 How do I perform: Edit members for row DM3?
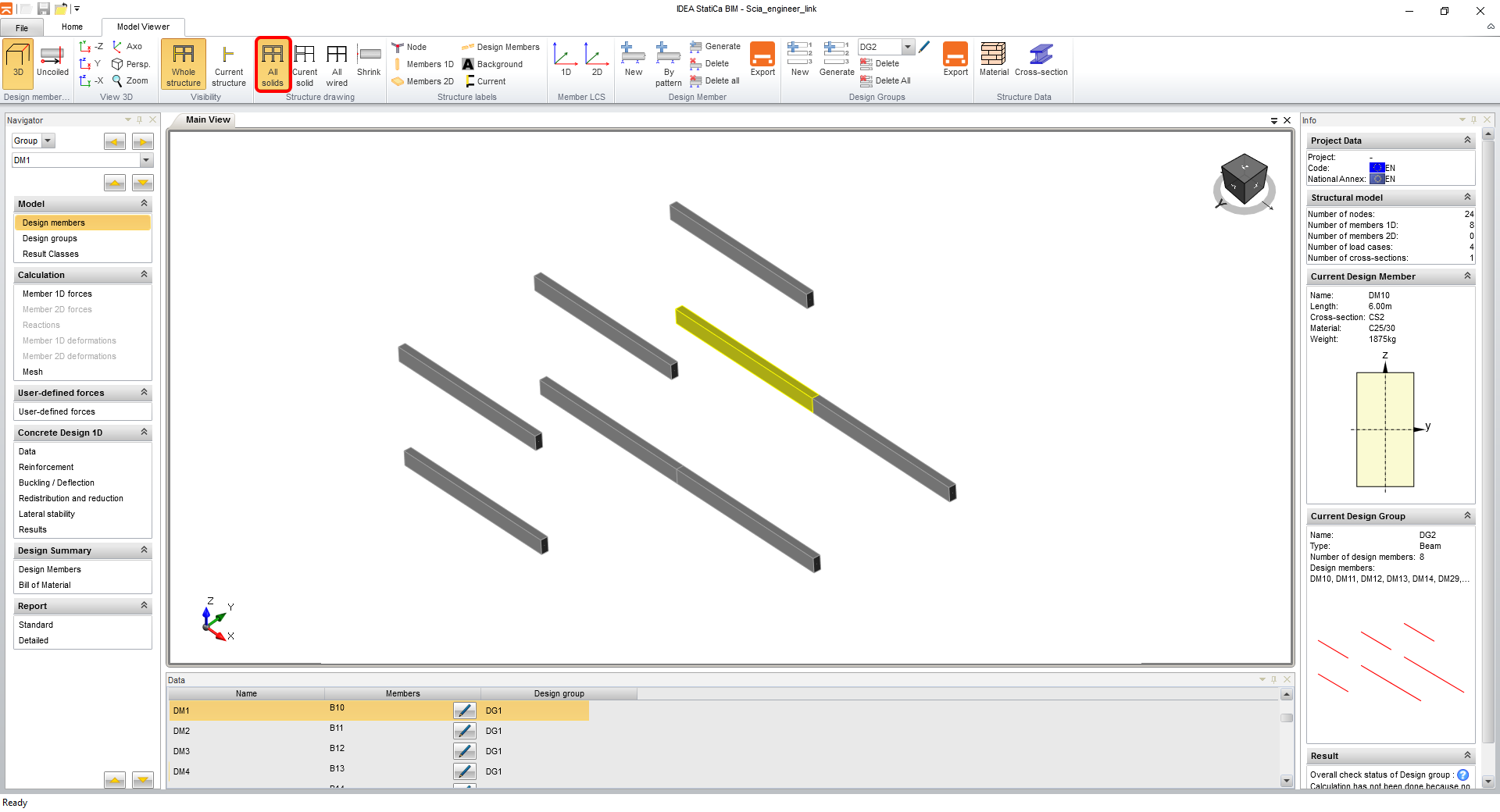pyautogui.click(x=465, y=751)
